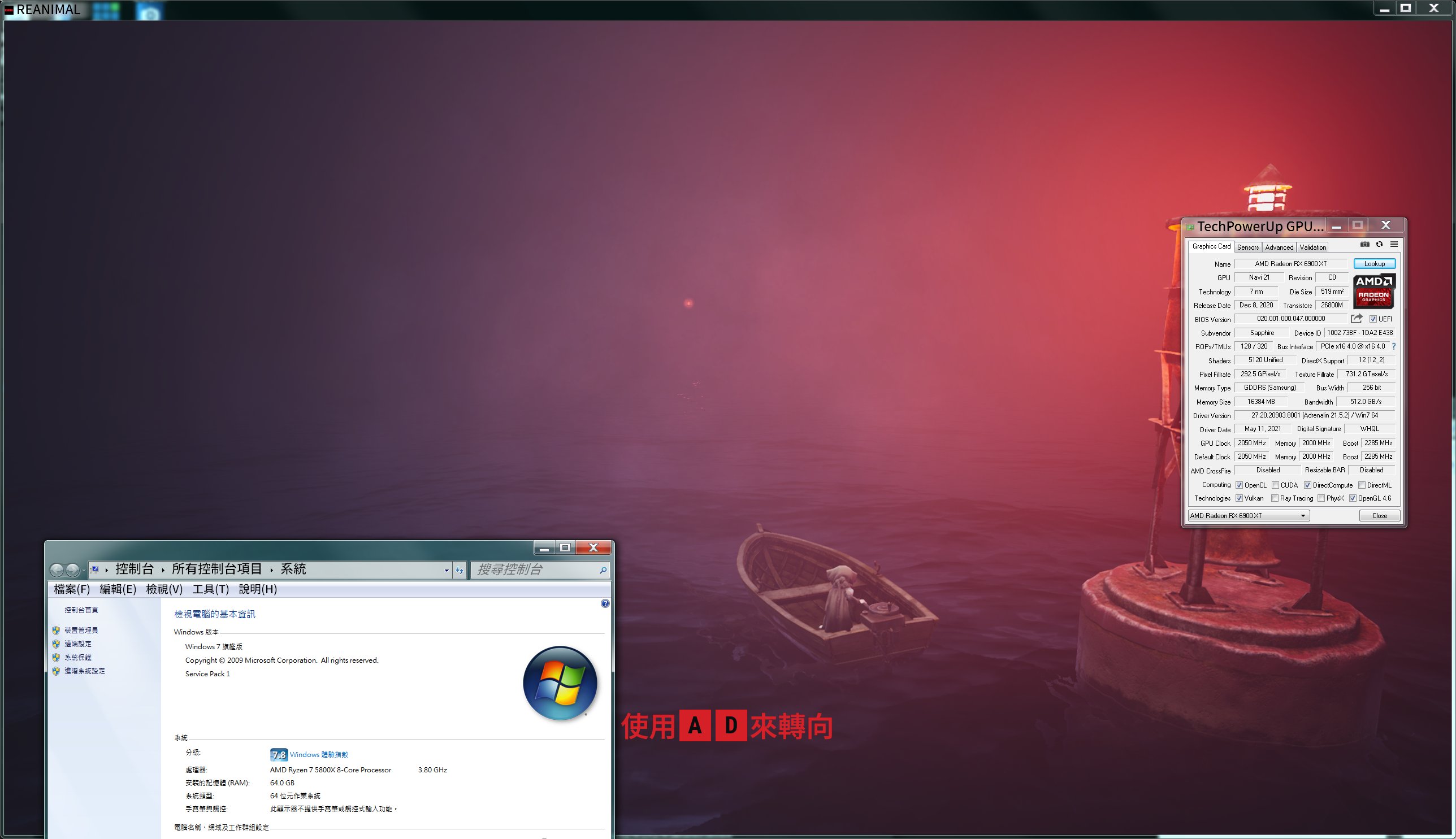This screenshot has width=1456, height=839.
Task: Switch to the Sensors tab
Action: (x=1247, y=247)
